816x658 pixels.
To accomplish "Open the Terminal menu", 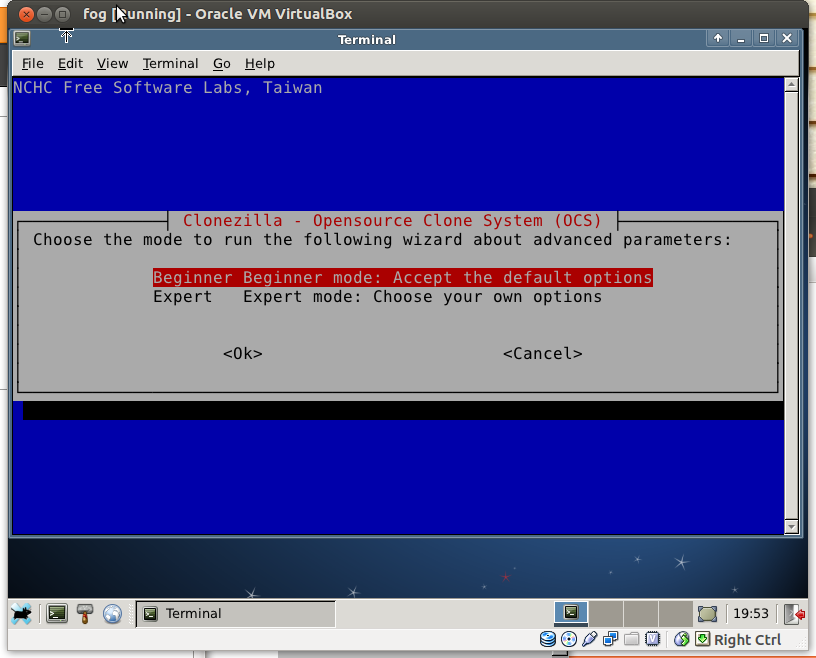I will tap(170, 63).
